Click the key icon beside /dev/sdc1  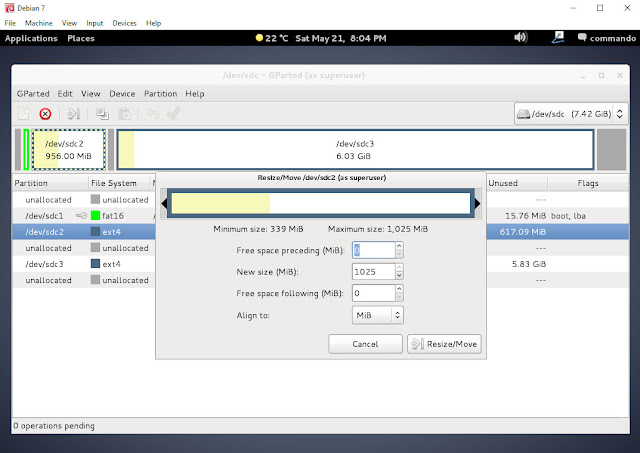click(82, 215)
